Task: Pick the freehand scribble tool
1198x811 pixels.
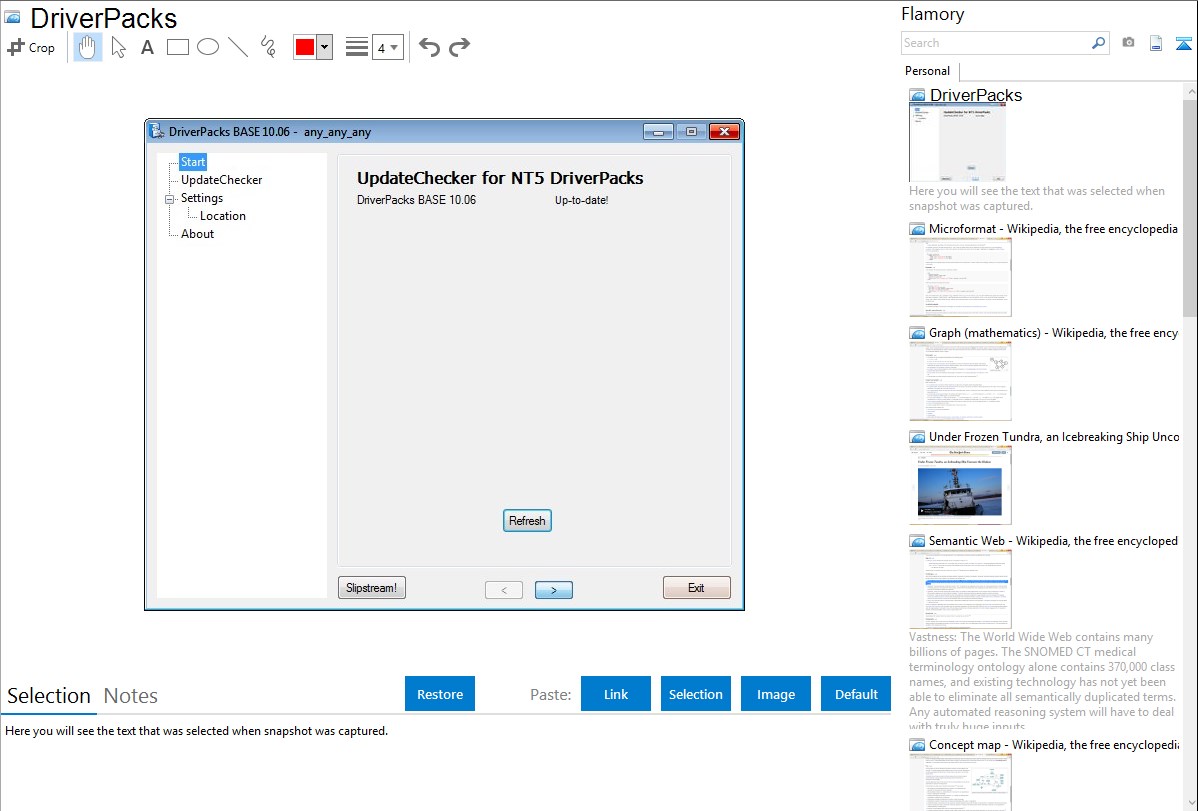Action: 268,47
